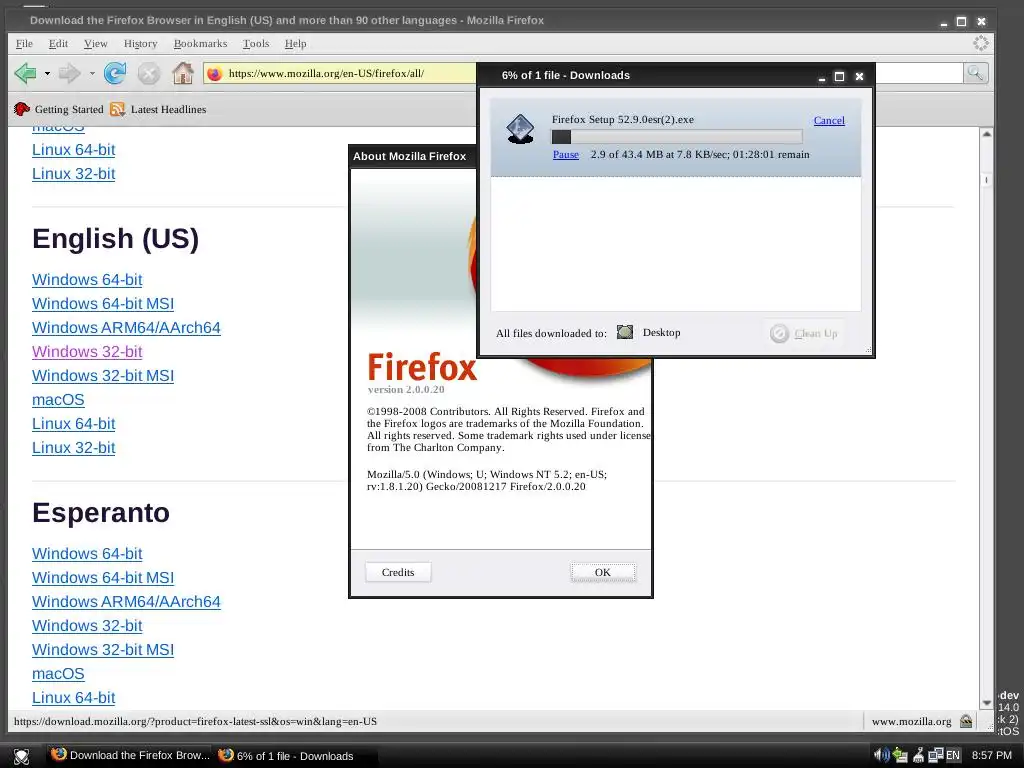Click the security lock icon in status bar
This screenshot has width=1024, height=768.
click(x=967, y=721)
